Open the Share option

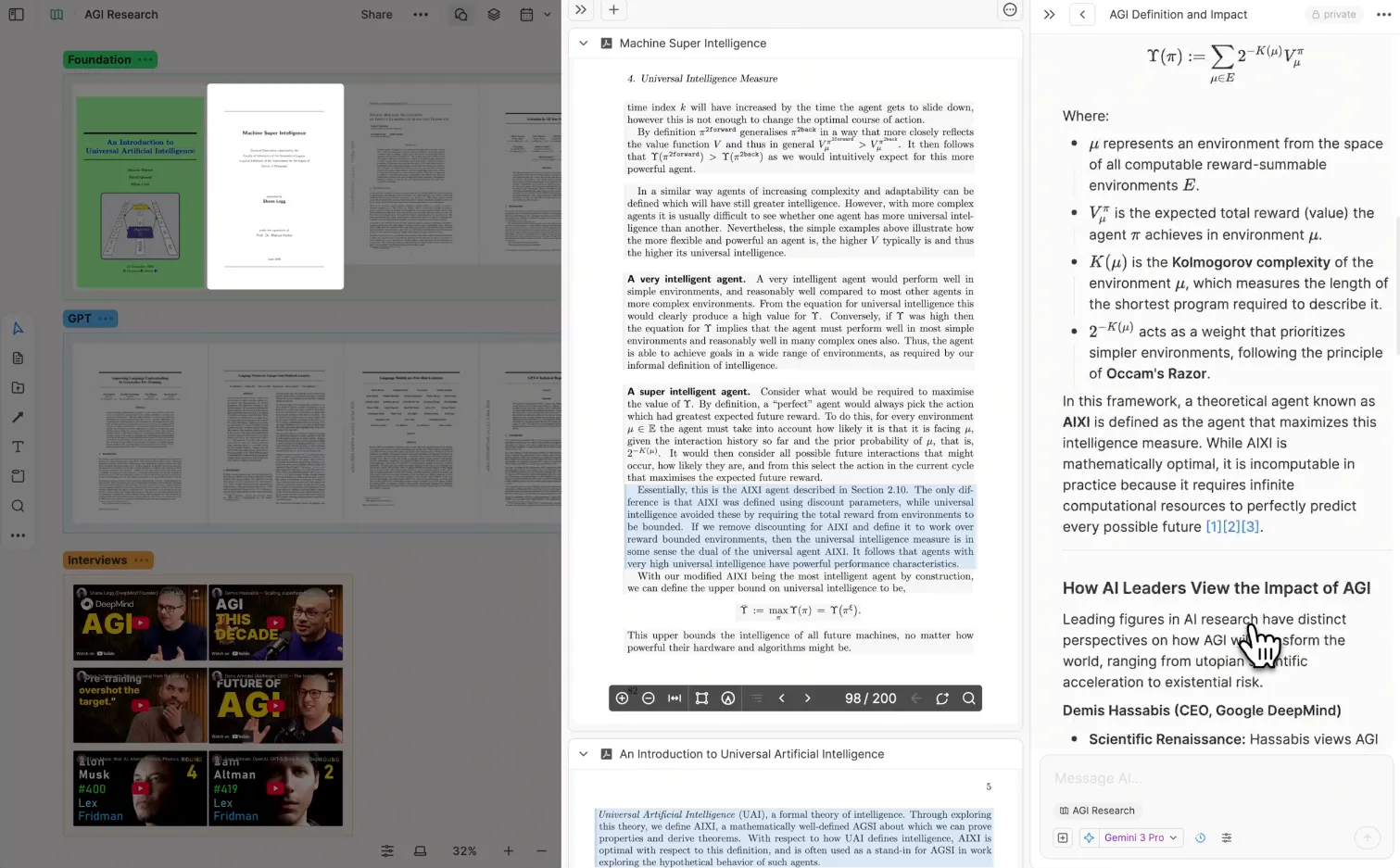coord(376,15)
